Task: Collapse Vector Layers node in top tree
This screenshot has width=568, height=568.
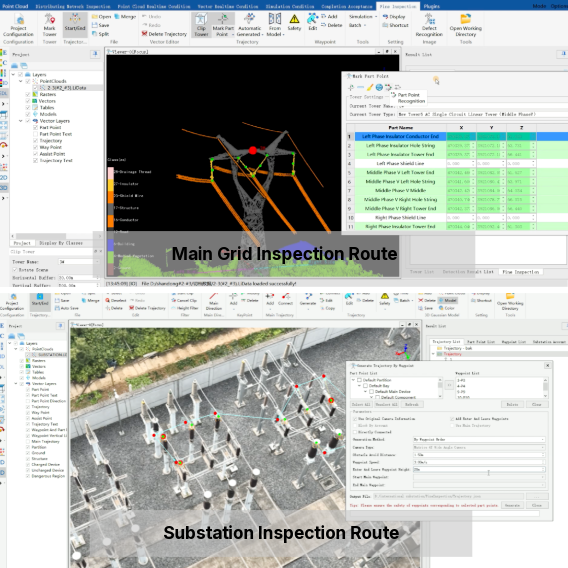Action: [x=21, y=121]
